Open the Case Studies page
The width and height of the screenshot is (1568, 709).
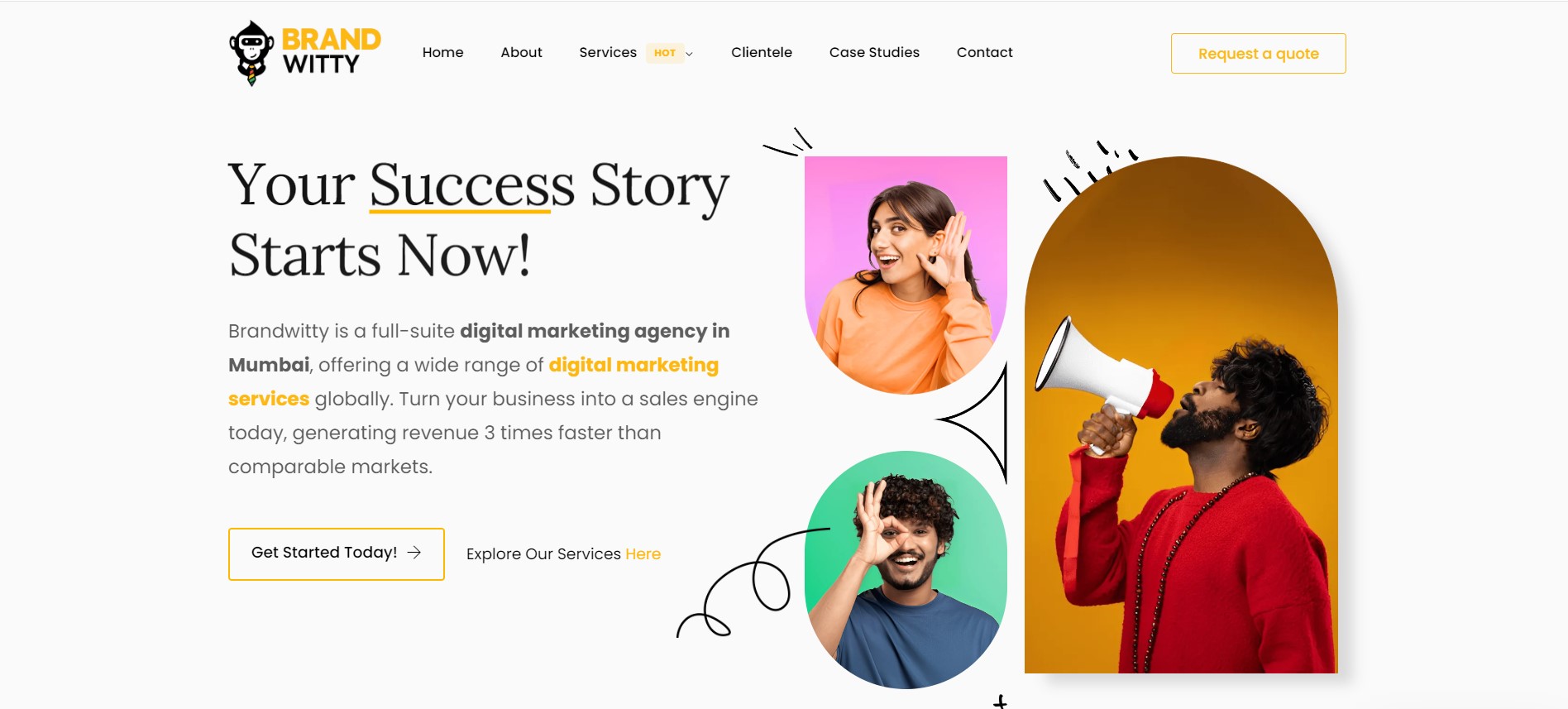[x=874, y=52]
